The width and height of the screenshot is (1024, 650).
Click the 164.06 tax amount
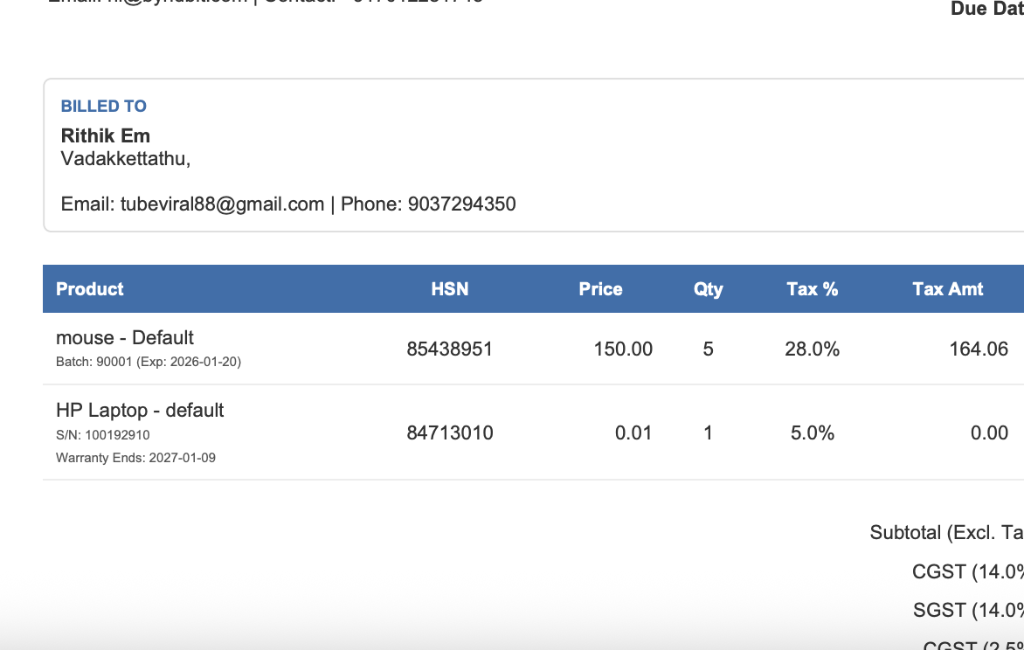978,349
